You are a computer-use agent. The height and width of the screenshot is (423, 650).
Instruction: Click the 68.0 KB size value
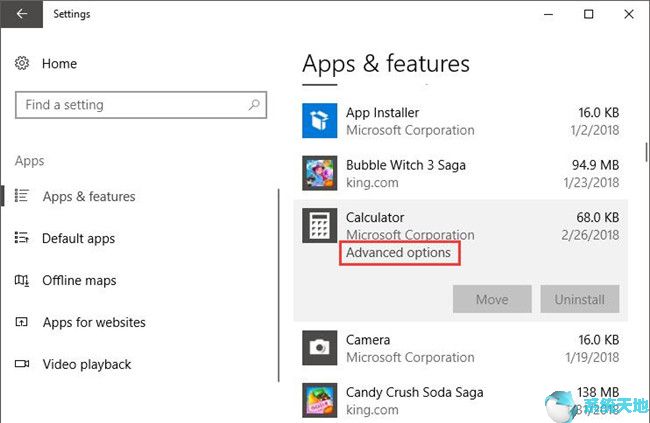click(x=597, y=217)
